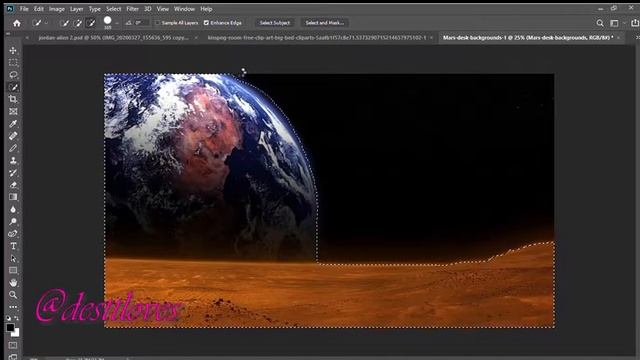Select the Move tool
This screenshot has width=640, height=360.
[x=13, y=50]
